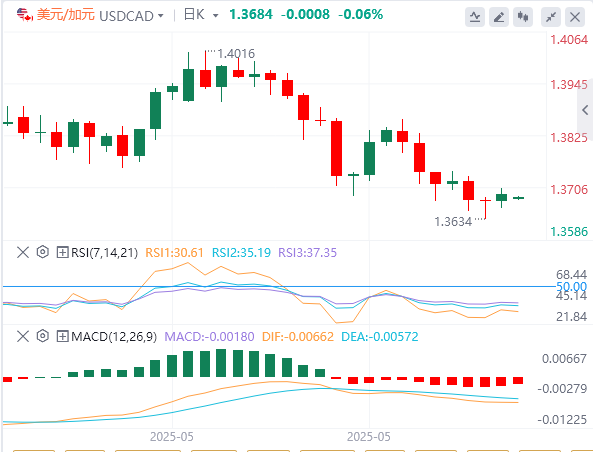
Task: Open RSI settings hexagon icon
Action: coord(43,252)
